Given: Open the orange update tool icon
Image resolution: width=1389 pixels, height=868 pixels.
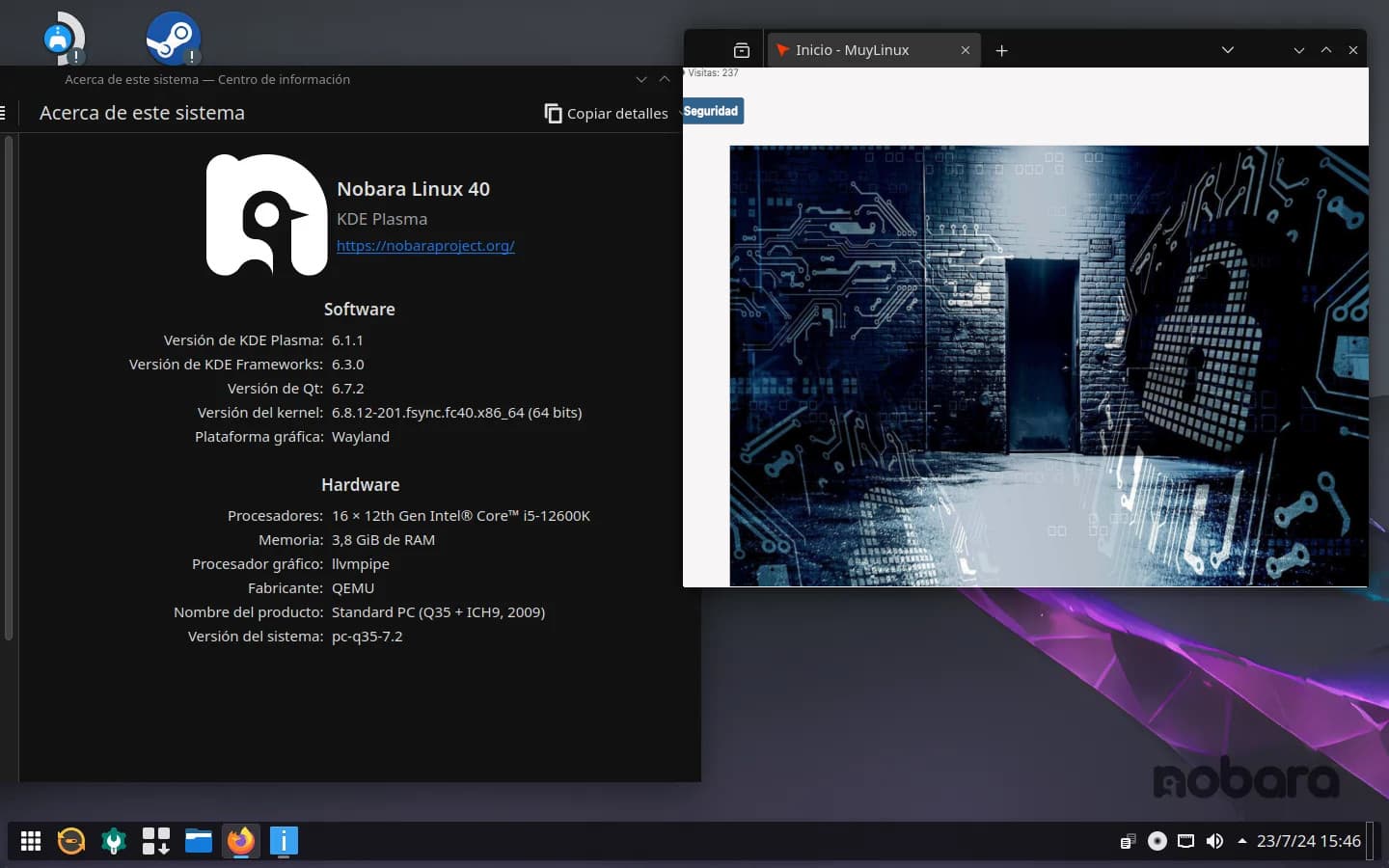Looking at the screenshot, I should tap(71, 841).
